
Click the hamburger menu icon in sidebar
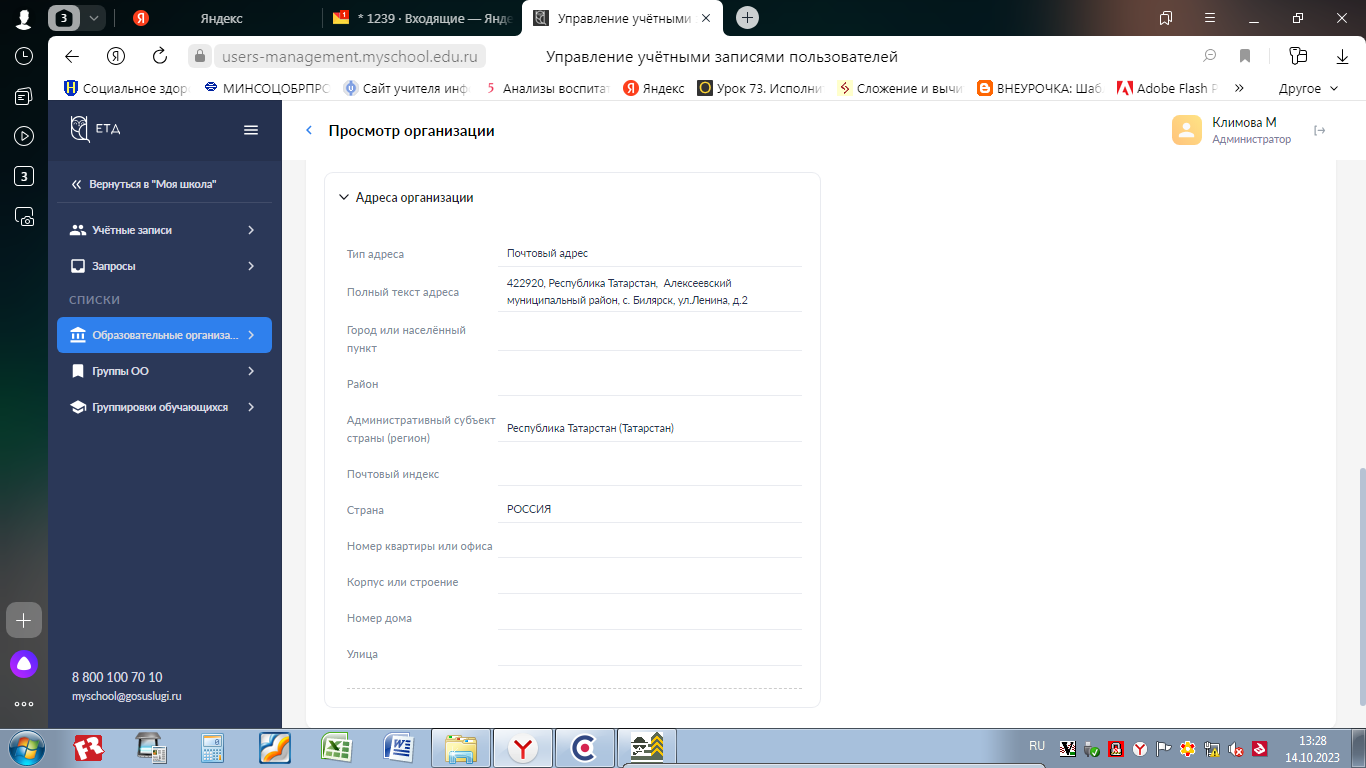251,130
